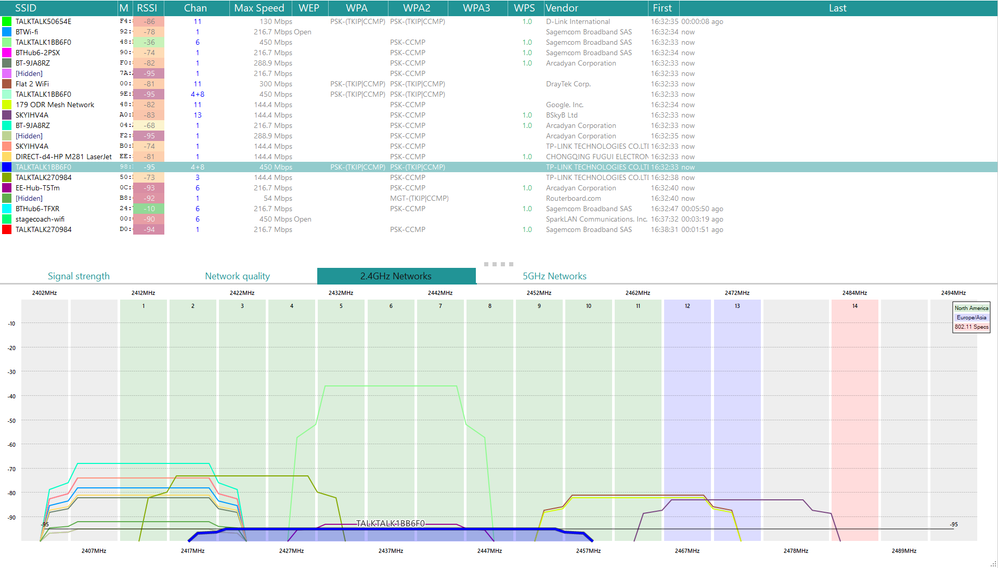This screenshot has width=998, height=568.
Task: Sort by the Max Speed column header
Action: [x=260, y=8]
